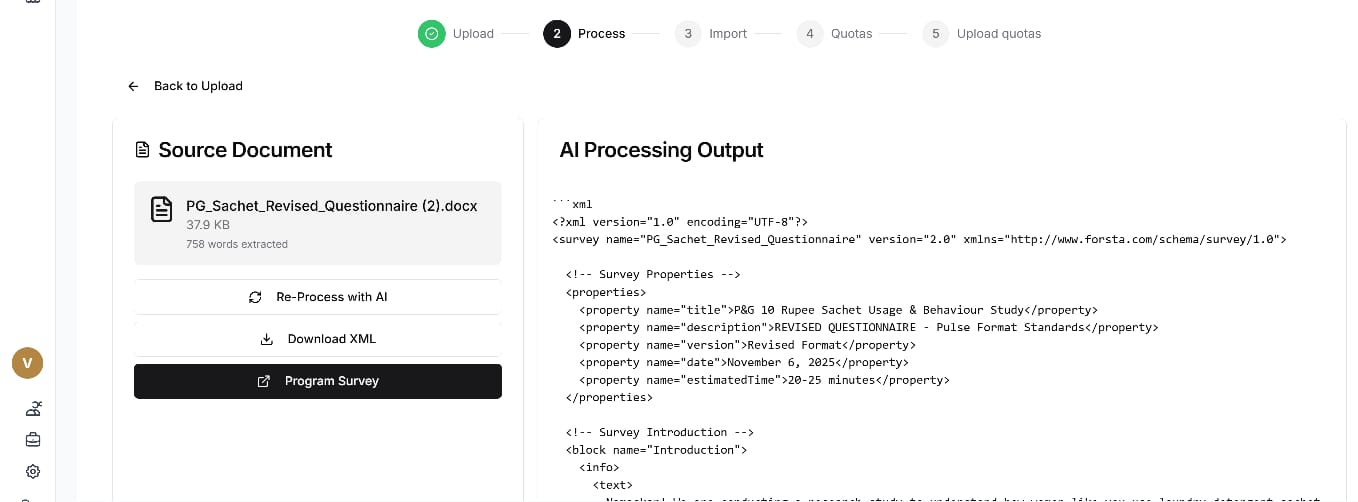Click the refresh icon on Re-Process

[255, 297]
